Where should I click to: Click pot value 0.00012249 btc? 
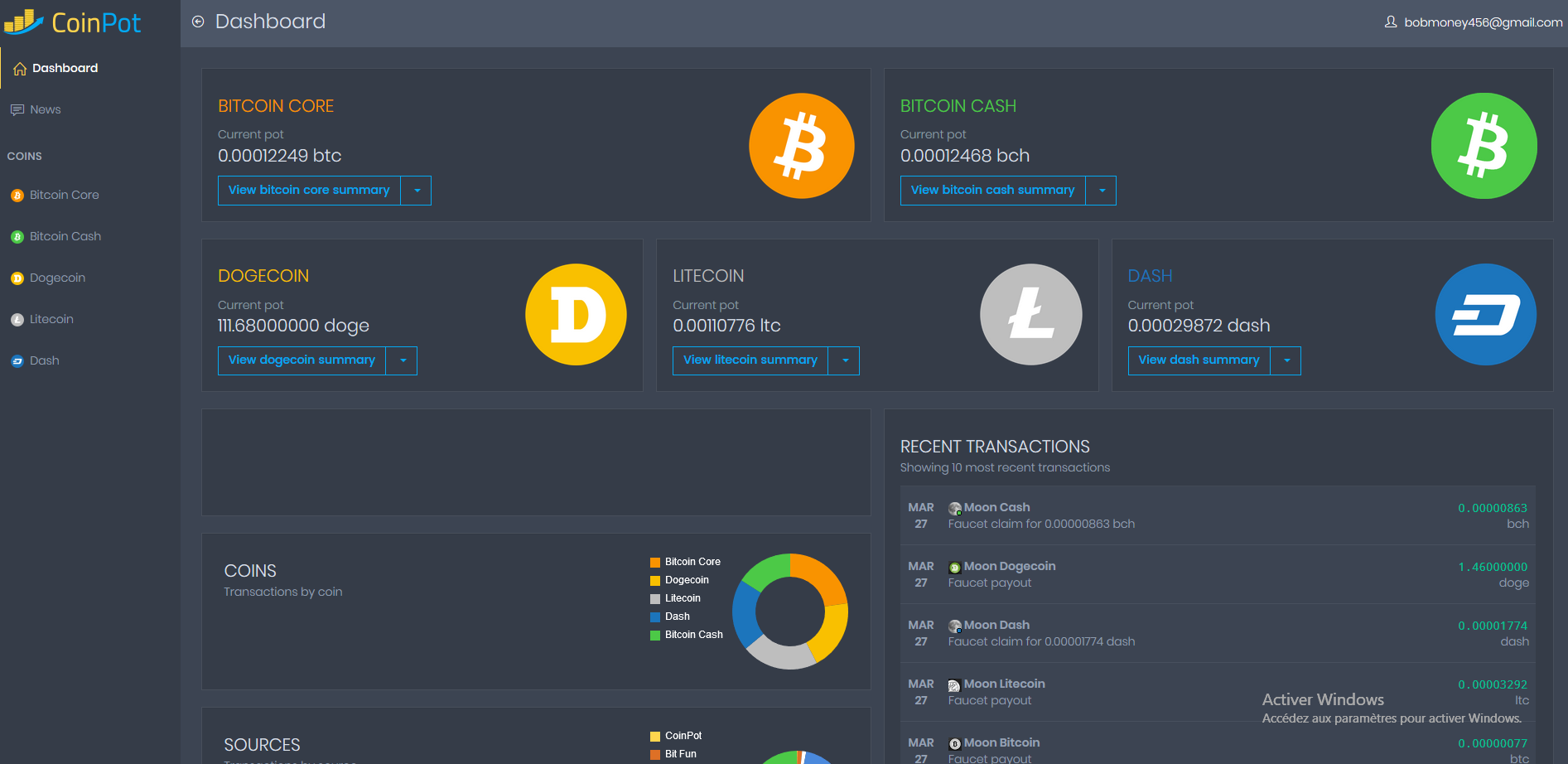click(x=280, y=156)
